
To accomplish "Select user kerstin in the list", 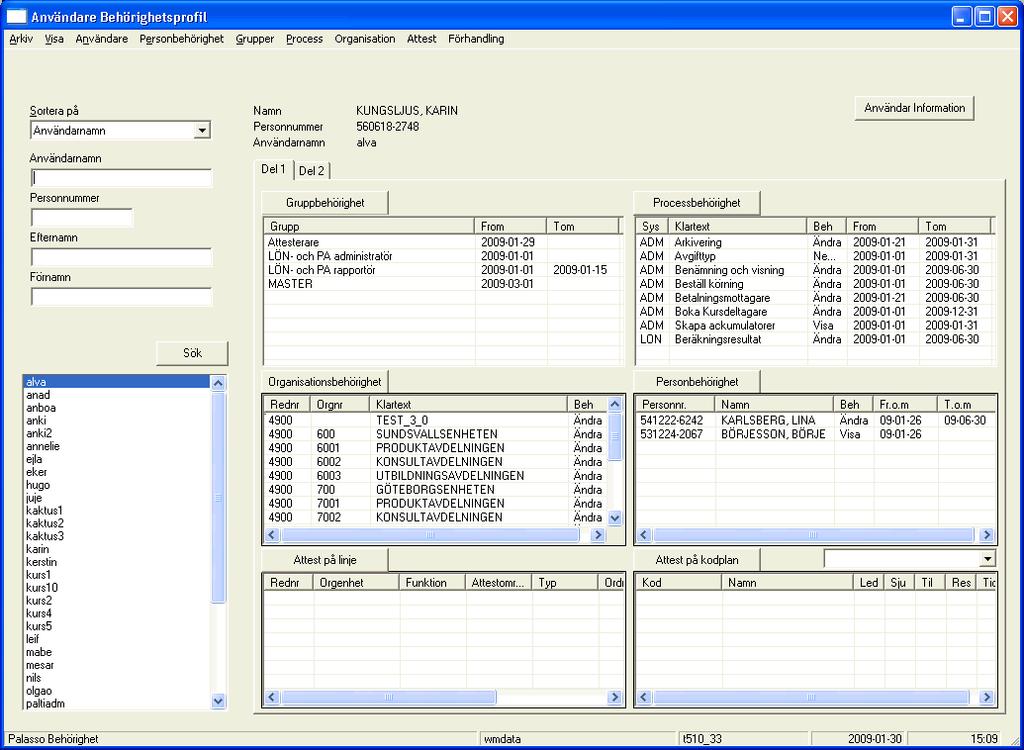I will point(117,562).
